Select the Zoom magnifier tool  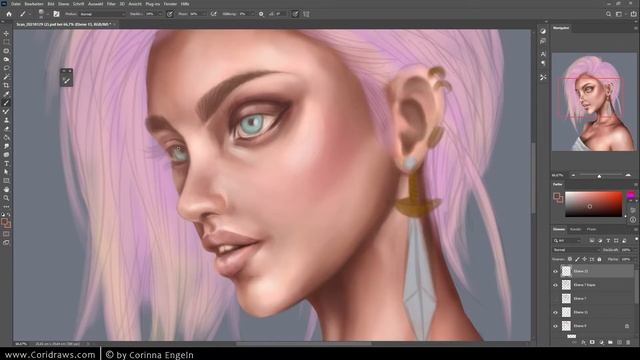[6, 198]
